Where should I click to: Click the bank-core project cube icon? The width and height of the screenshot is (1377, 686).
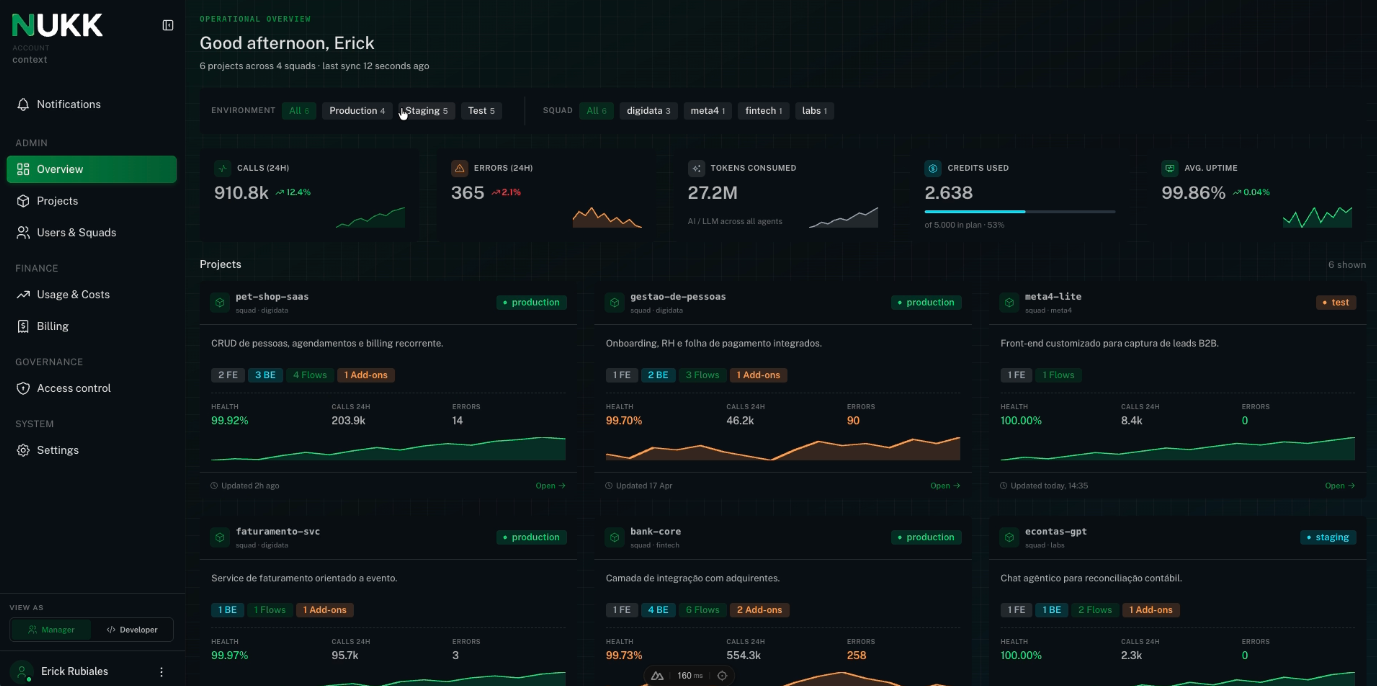point(614,537)
